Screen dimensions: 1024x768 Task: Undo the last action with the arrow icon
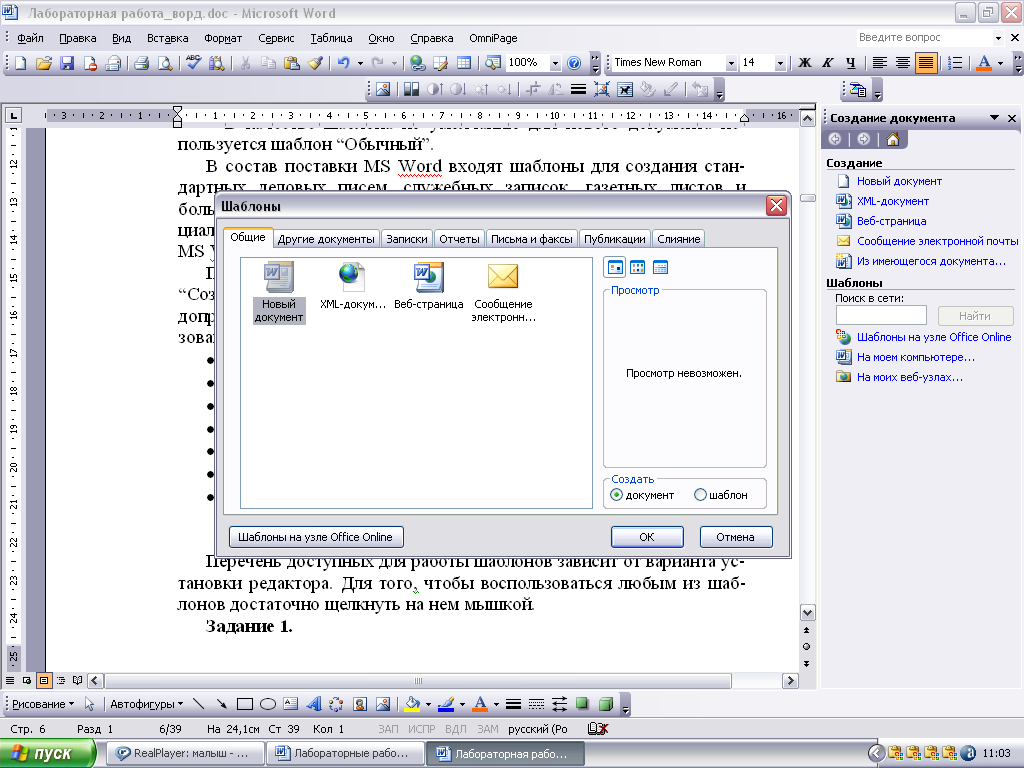(344, 63)
